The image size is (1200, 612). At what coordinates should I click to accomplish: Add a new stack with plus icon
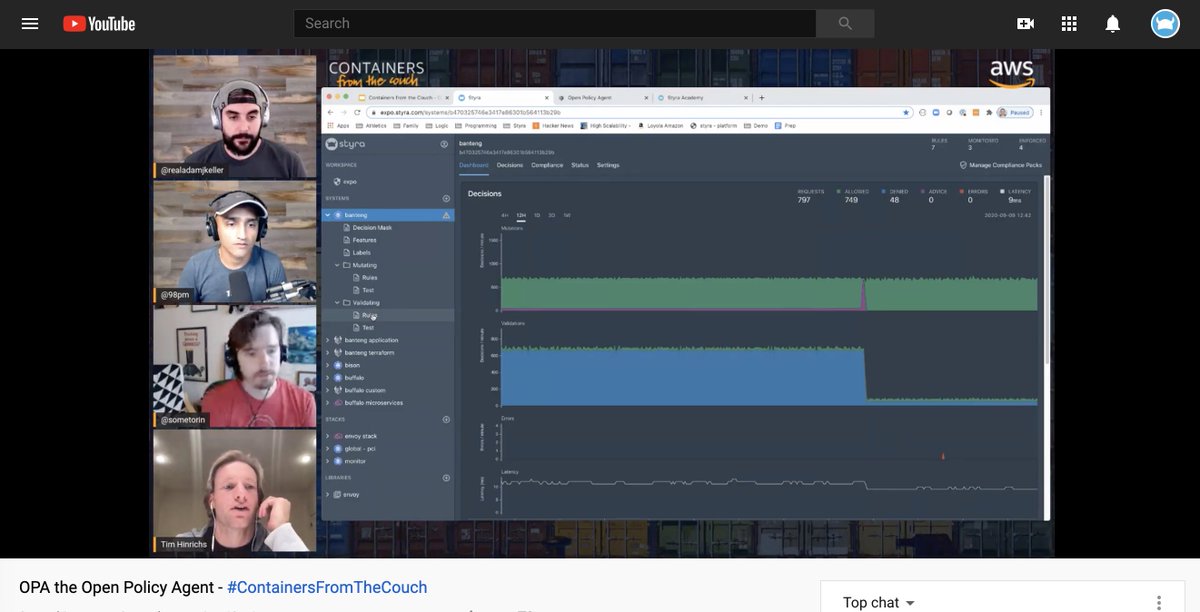point(446,420)
